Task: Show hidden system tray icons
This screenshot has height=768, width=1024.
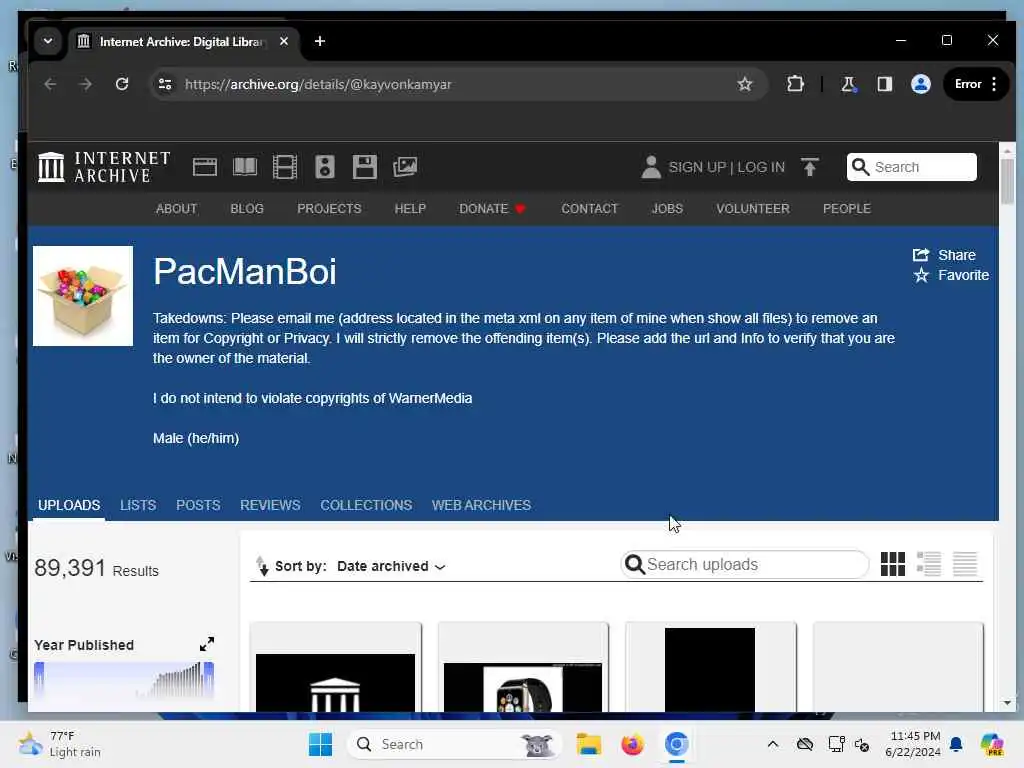Action: [x=773, y=744]
